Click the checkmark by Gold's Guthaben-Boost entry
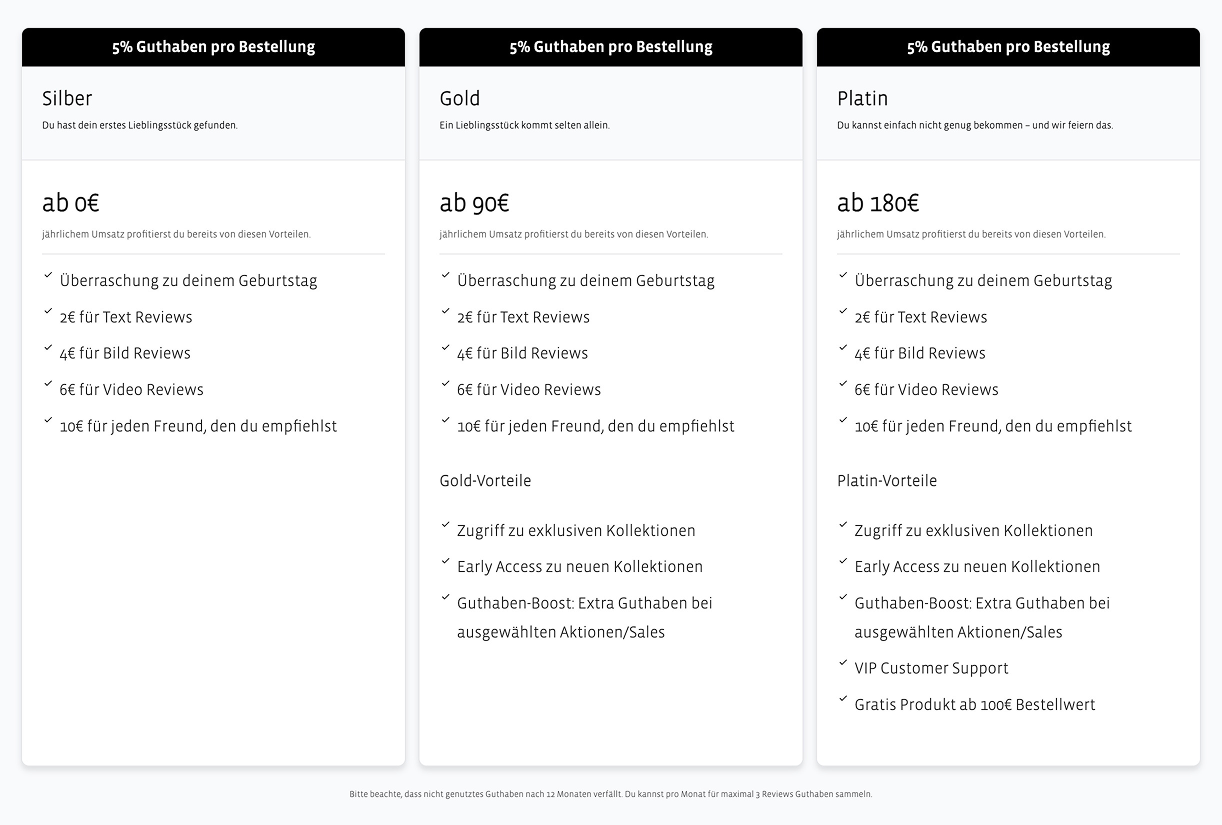The width and height of the screenshot is (1222, 825). coord(445,597)
